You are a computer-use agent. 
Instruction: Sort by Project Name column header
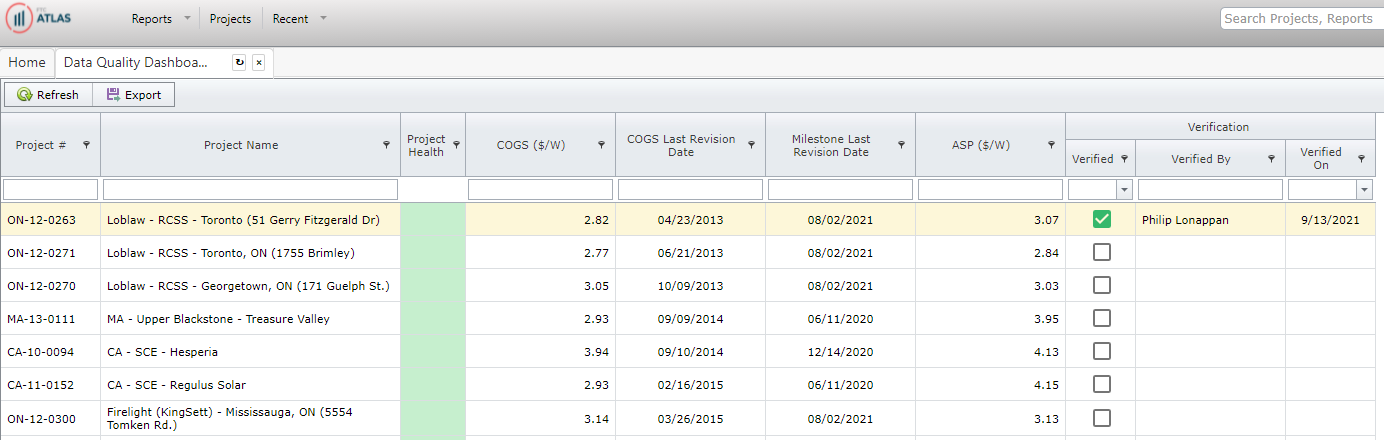[241, 145]
